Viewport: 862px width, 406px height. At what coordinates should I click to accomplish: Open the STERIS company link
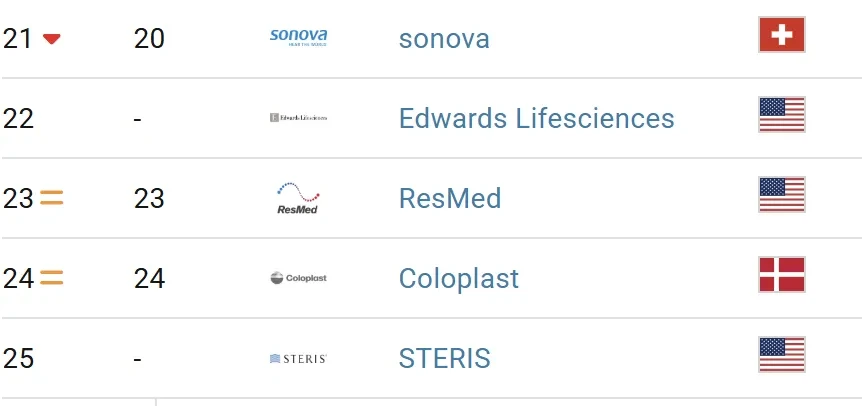click(444, 359)
